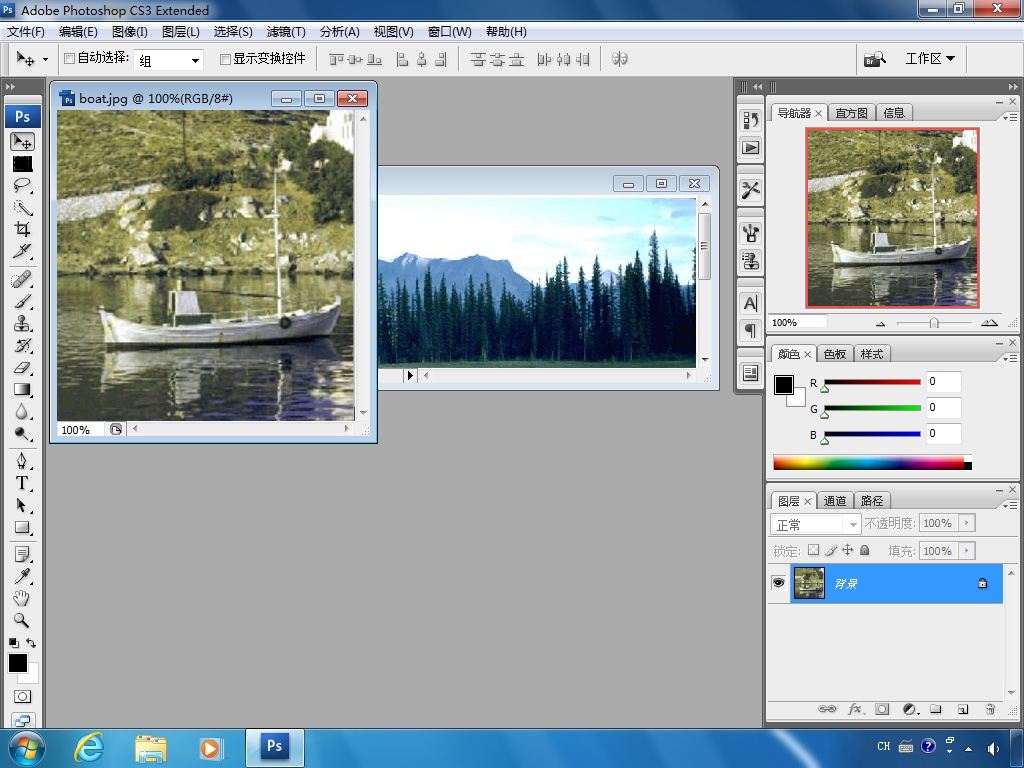
Task: Enable the Auto-Select checkbox
Action: (69, 59)
